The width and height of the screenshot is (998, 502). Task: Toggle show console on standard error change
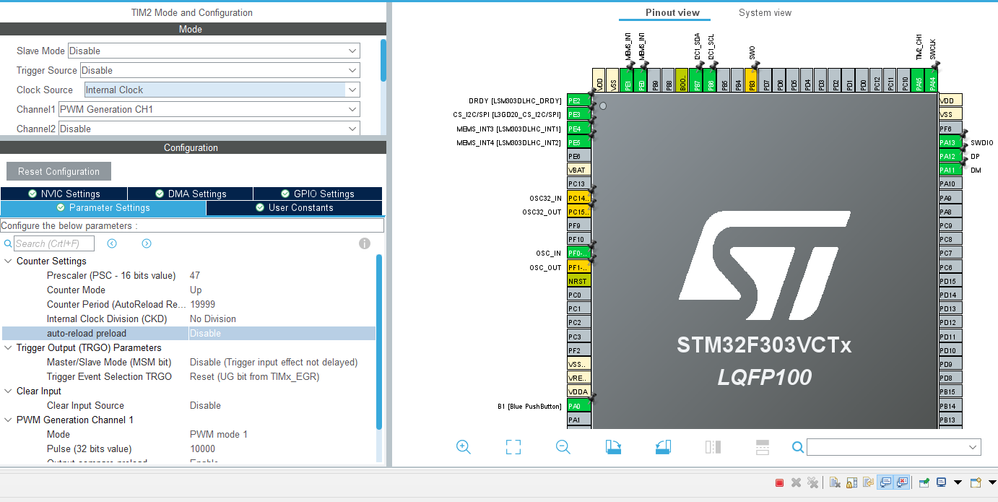[902, 482]
